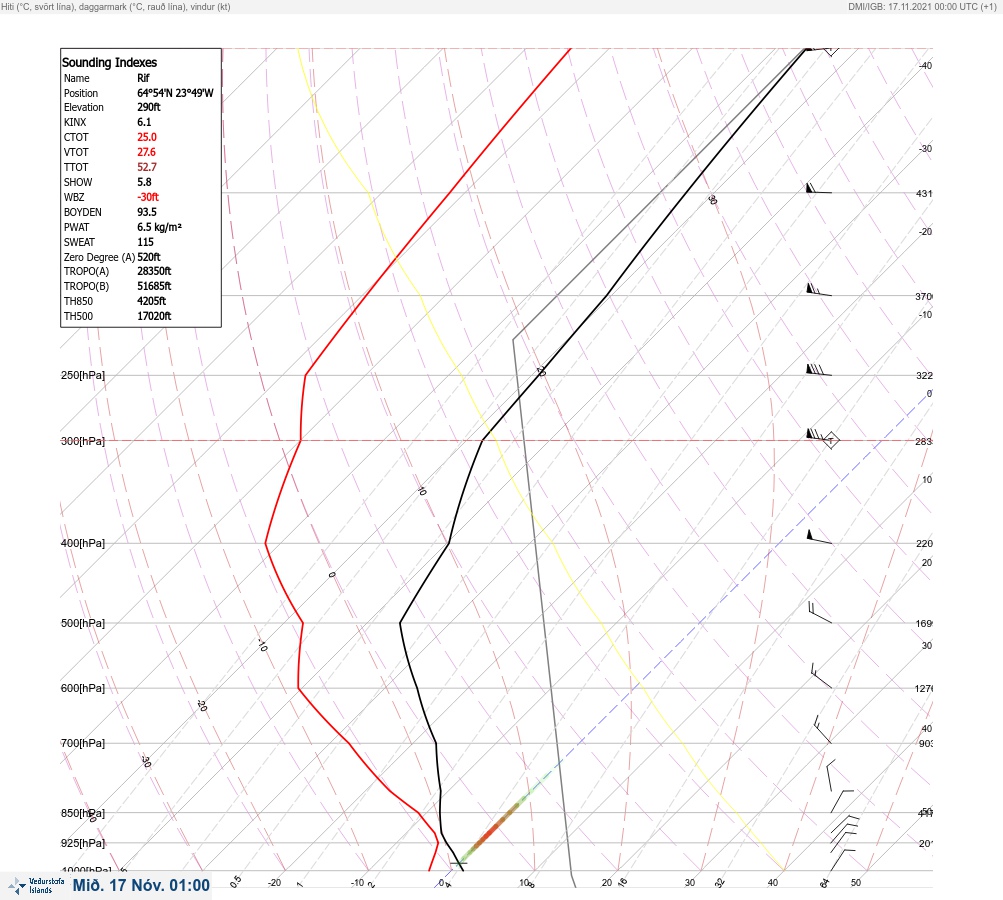Click the wind barb at the 600 hPa level
This screenshot has height=900, width=1003.
tap(821, 676)
